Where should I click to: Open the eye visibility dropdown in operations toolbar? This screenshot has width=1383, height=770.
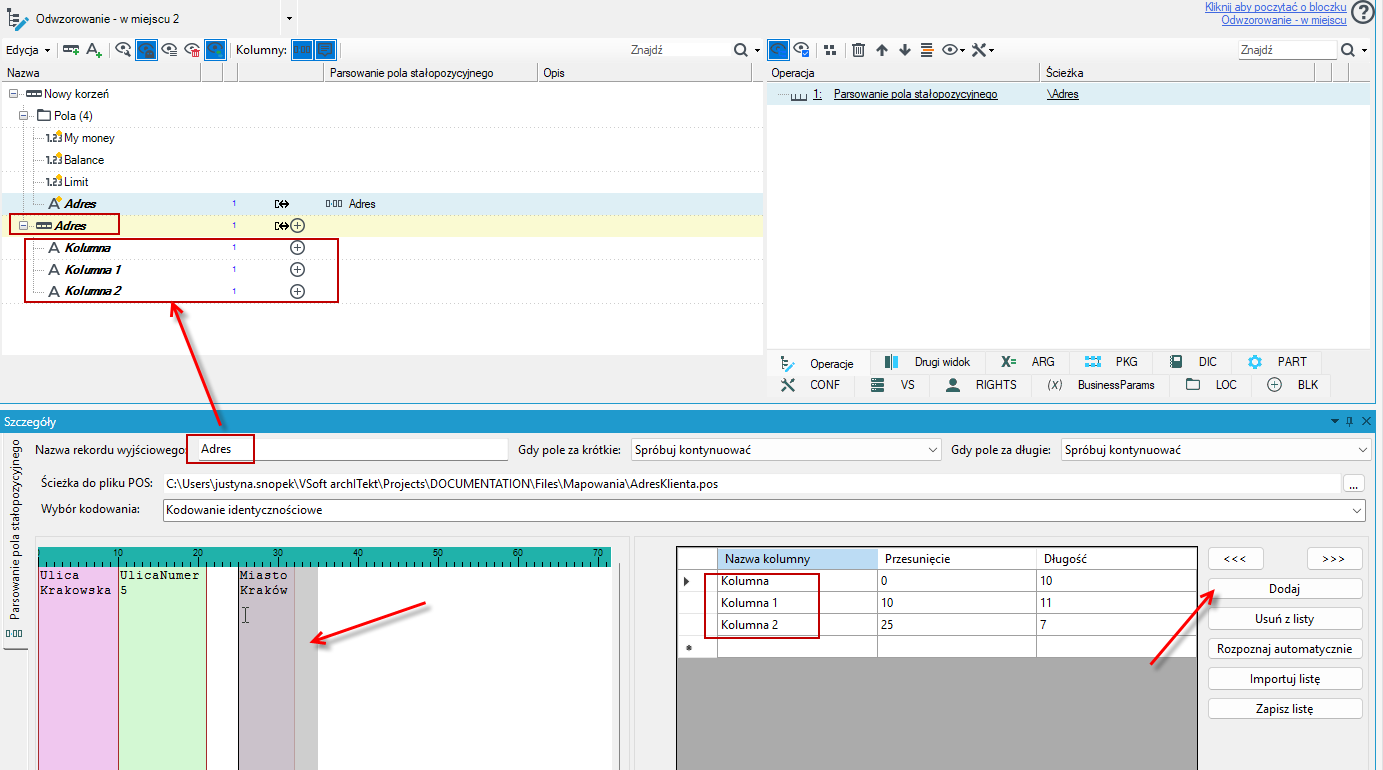click(x=953, y=49)
